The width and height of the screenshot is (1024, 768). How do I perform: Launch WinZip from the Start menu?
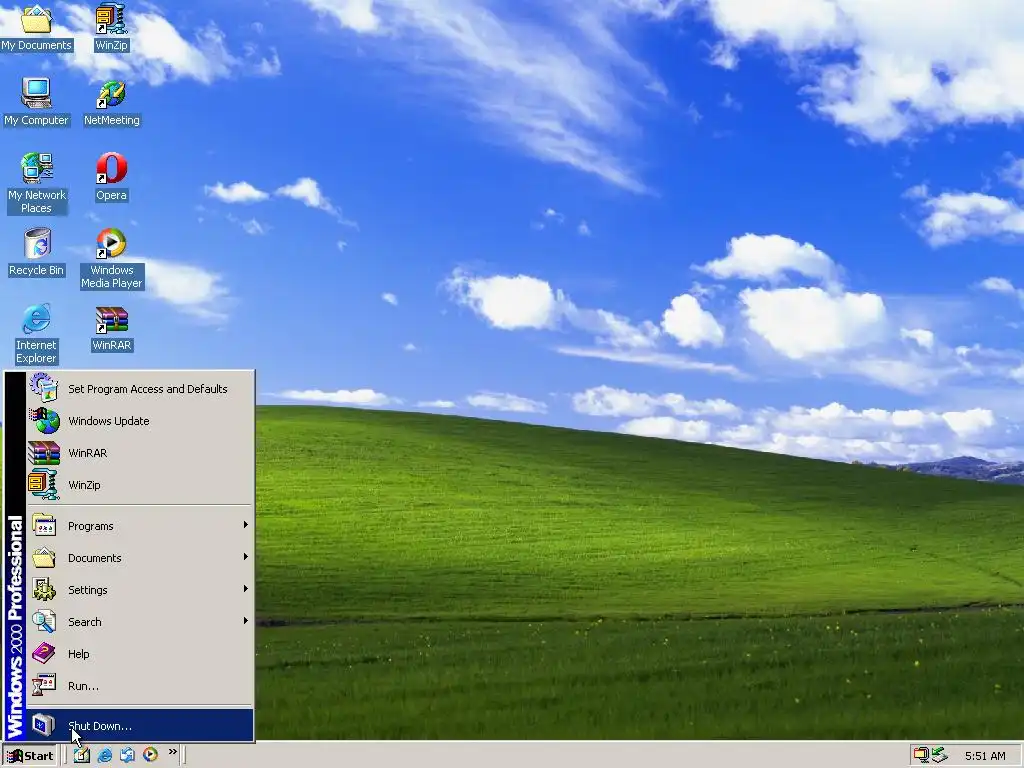click(140, 485)
